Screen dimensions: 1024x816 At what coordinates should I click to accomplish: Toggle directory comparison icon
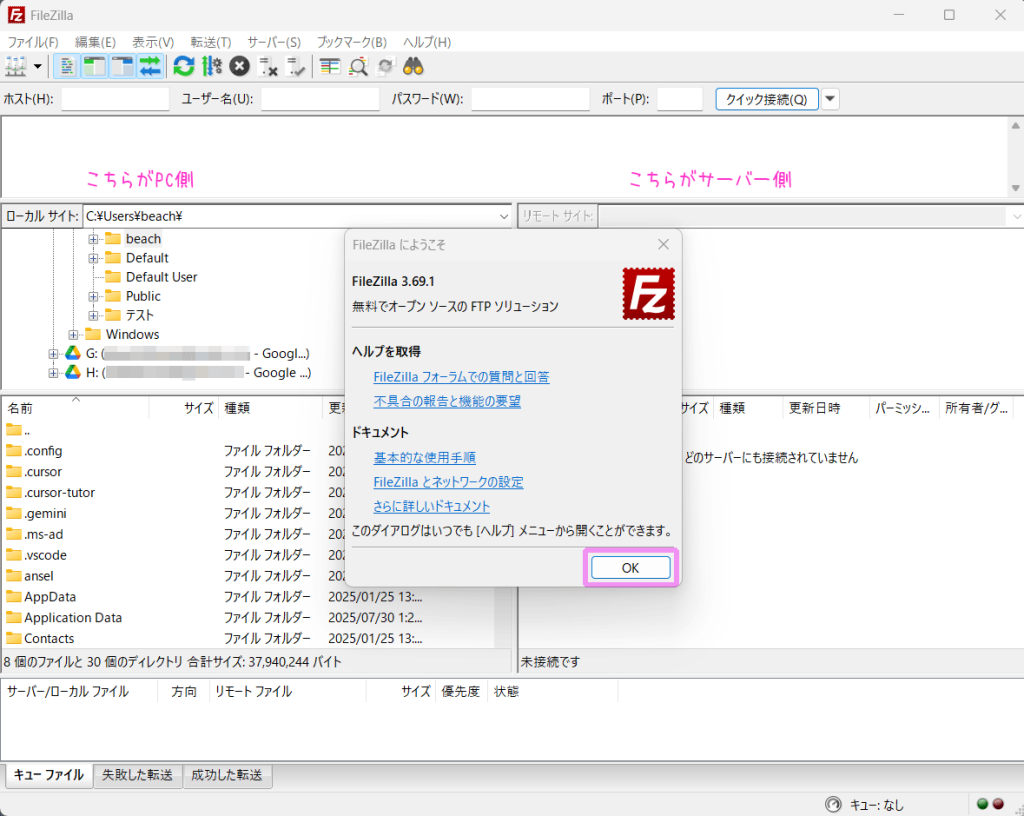[358, 67]
